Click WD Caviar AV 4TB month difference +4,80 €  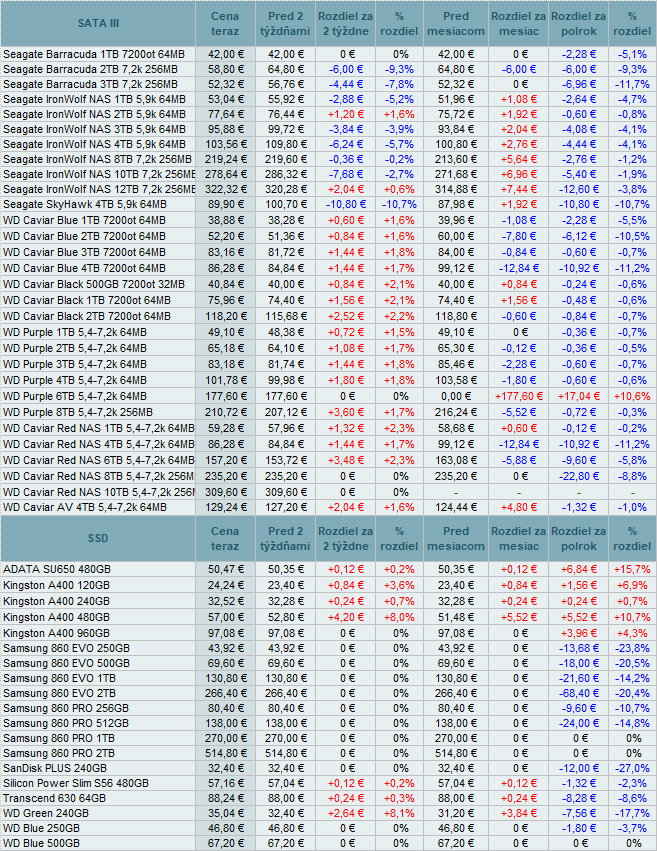coord(519,507)
